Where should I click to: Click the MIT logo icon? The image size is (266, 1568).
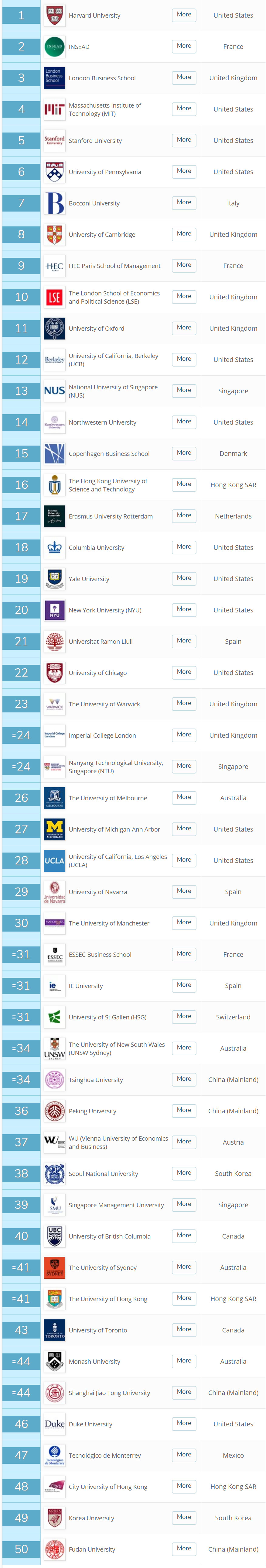pos(54,109)
